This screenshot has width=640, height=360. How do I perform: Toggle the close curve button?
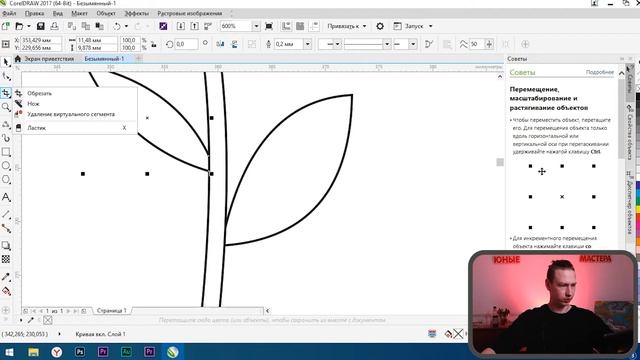tap(429, 44)
